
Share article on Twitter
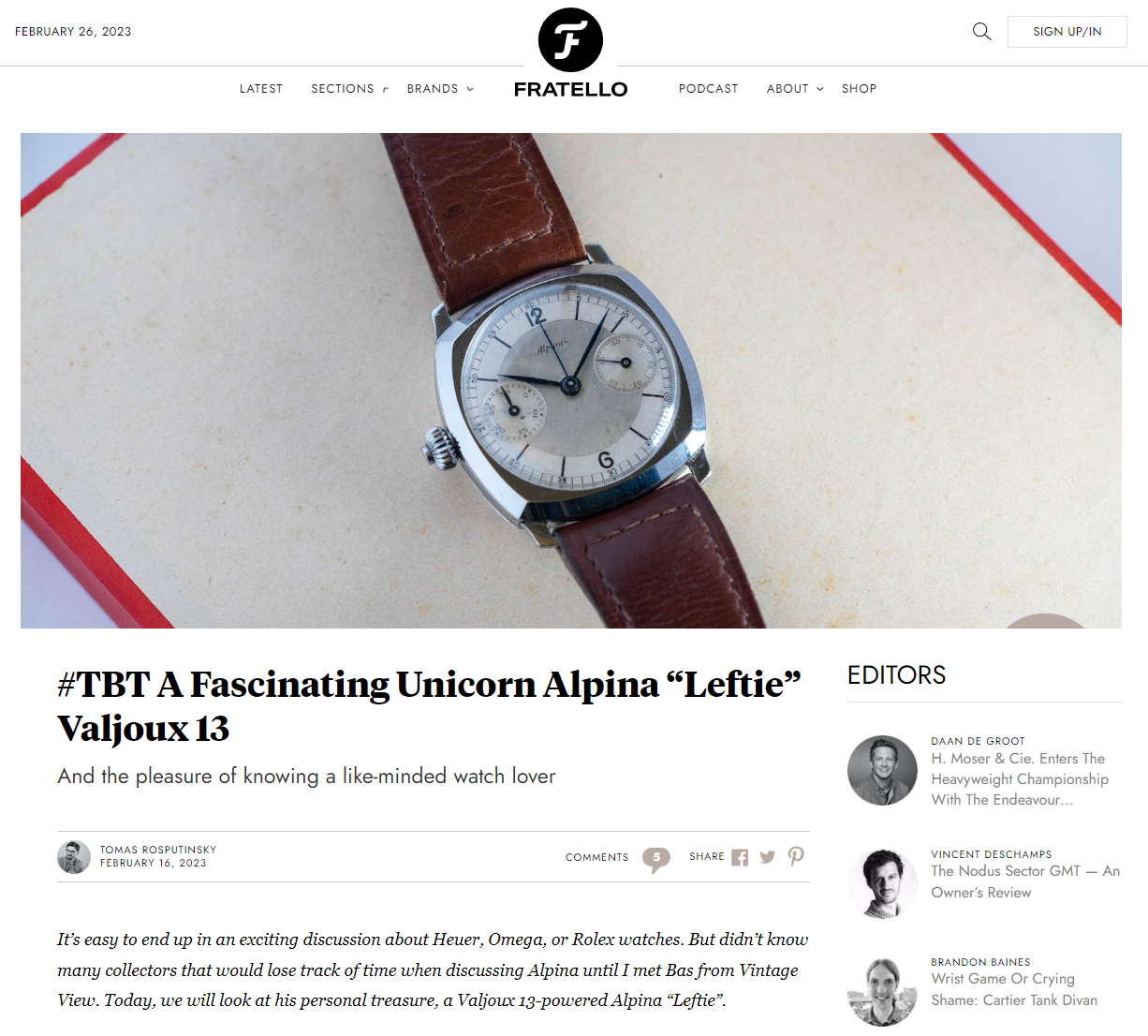click(768, 857)
